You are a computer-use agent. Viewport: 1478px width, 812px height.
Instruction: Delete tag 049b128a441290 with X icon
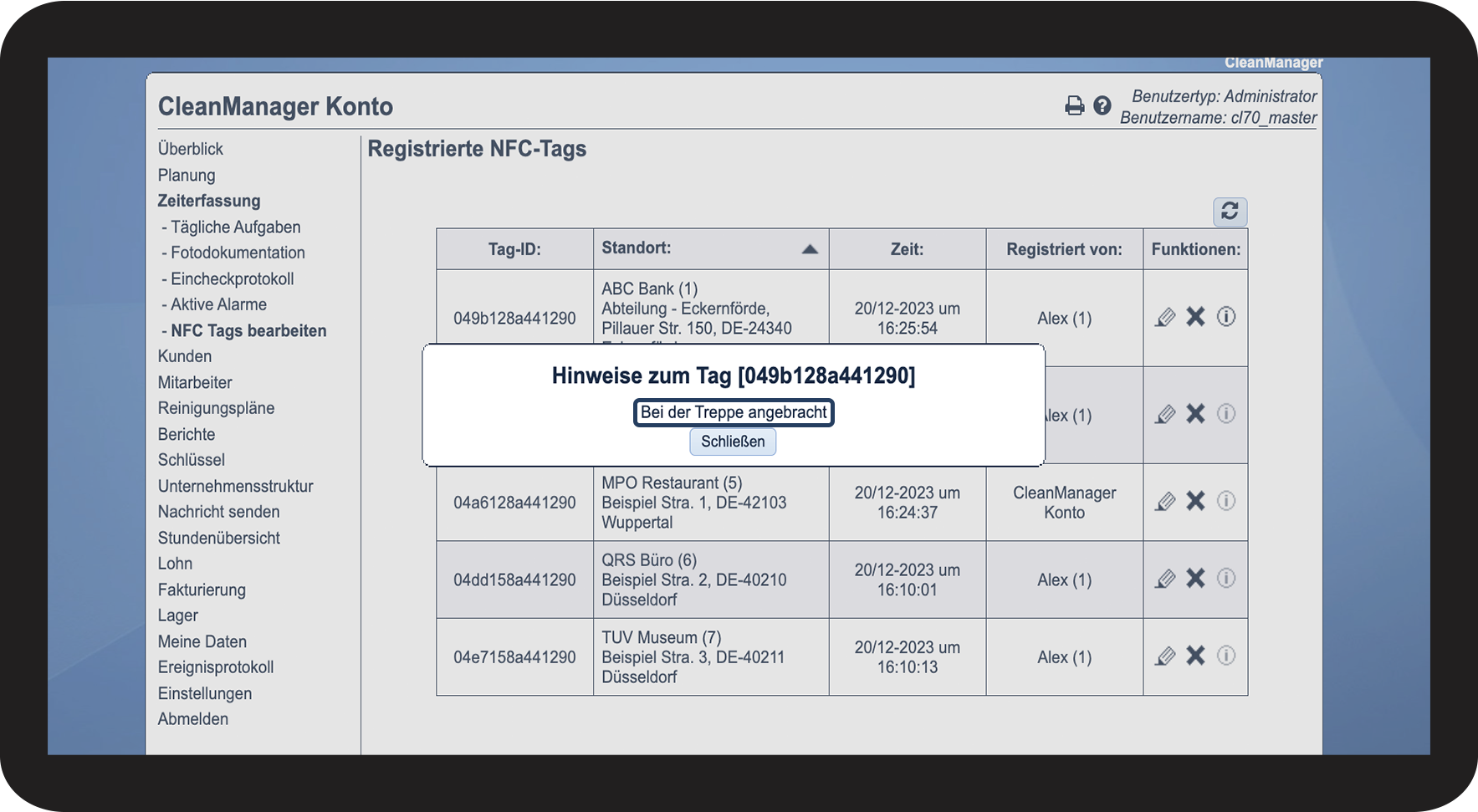pyautogui.click(x=1195, y=317)
